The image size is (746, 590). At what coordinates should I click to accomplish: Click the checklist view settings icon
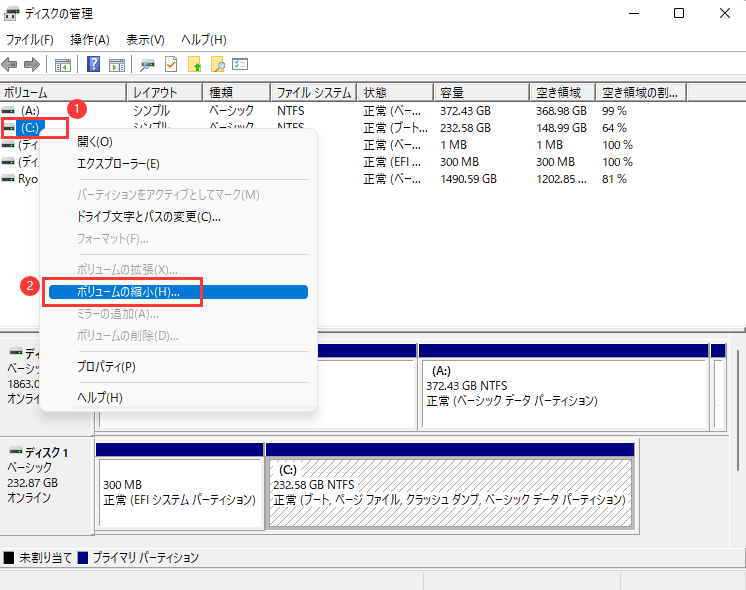tap(240, 65)
